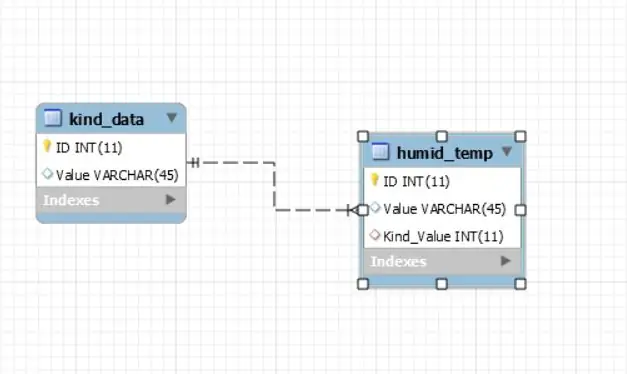Click the top-right selection handle of humid_temp
Viewport: 627px width, 374px height.
[x=520, y=136]
